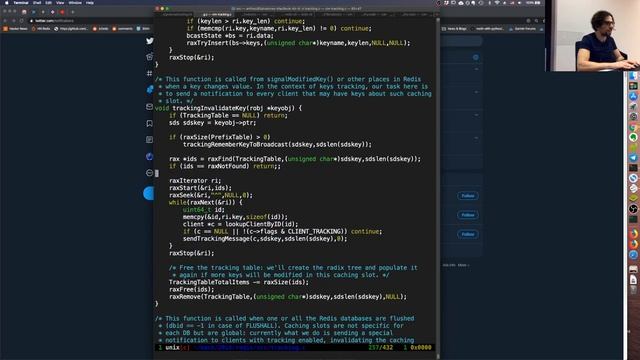
Task: Click the 'uint64_t id;' line
Action: tap(204, 209)
